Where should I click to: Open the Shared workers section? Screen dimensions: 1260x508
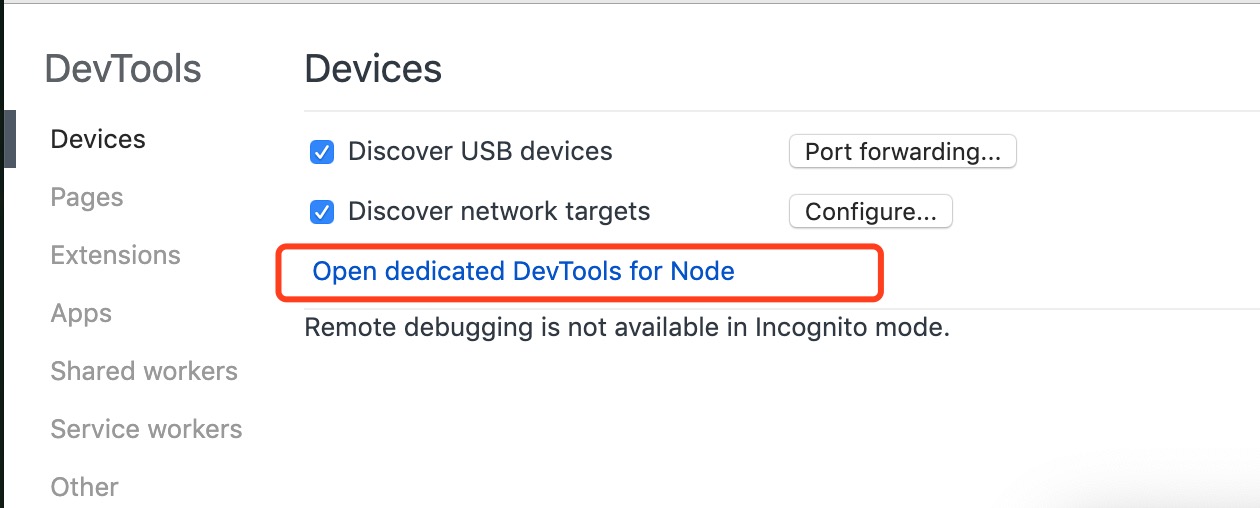point(144,371)
